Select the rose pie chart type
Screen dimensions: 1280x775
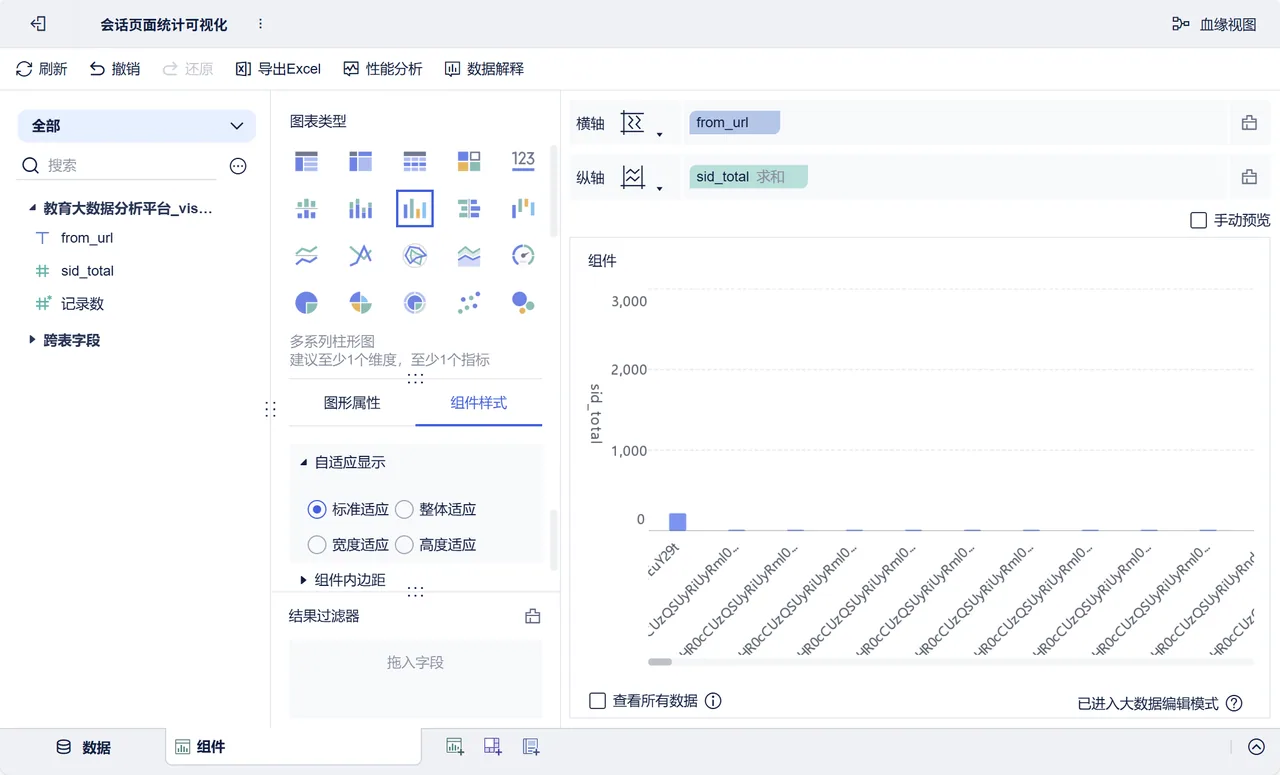point(360,303)
